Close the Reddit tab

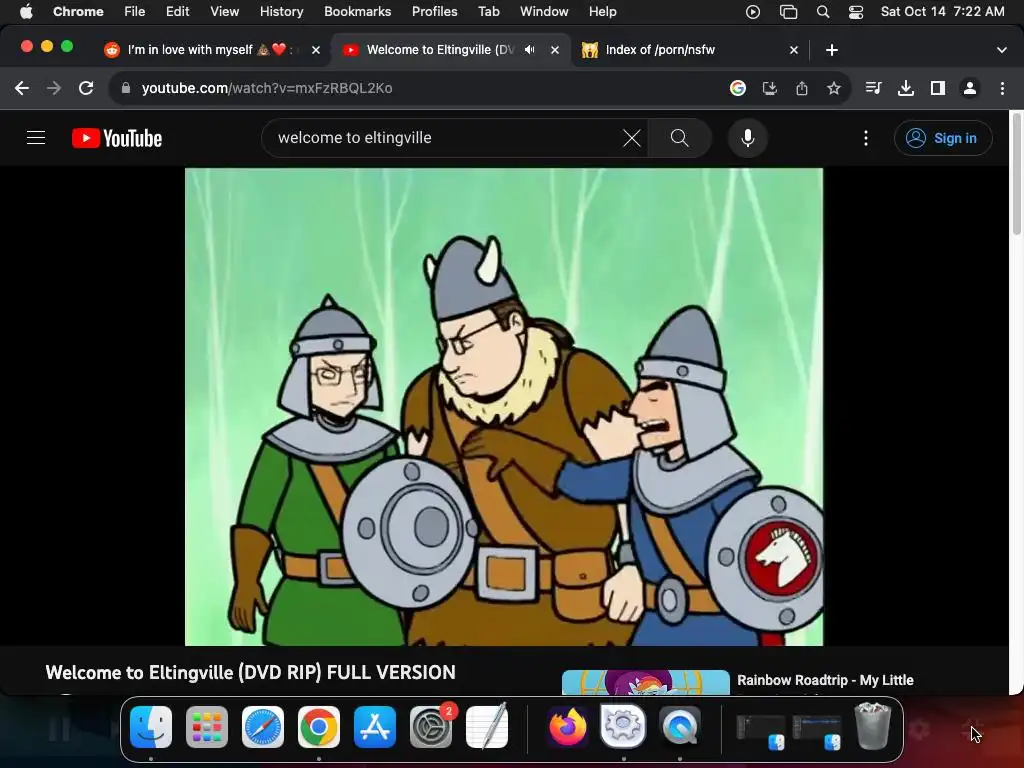tap(316, 50)
